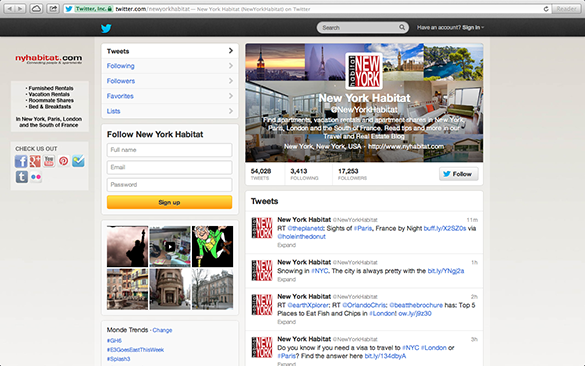
Task: Open the rounded corner building thumbnail
Action: click(x=170, y=289)
